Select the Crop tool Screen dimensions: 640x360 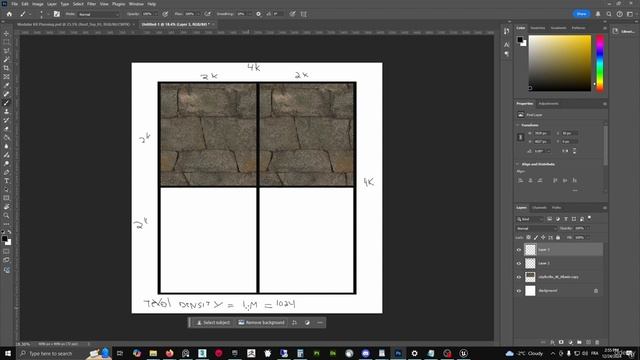pyautogui.click(x=6, y=68)
